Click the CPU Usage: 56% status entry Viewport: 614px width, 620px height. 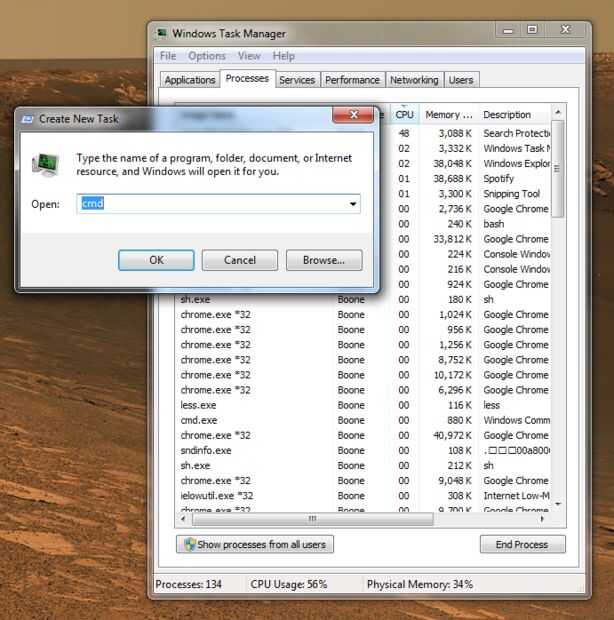coord(289,584)
